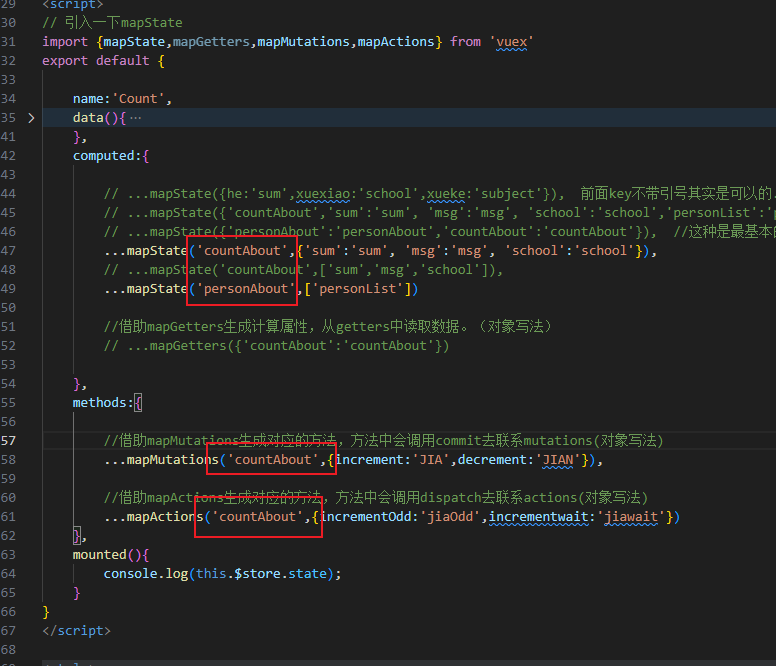Click the mapGetters comment on line 52
The image size is (776, 666).
[x=277, y=346]
